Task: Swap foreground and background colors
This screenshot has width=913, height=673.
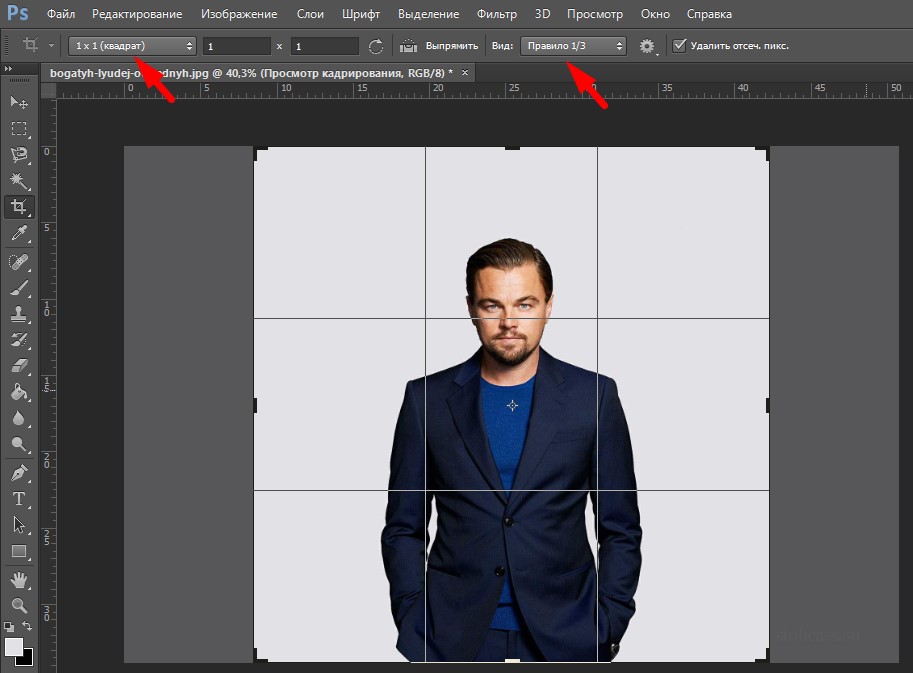Action: click(27, 626)
